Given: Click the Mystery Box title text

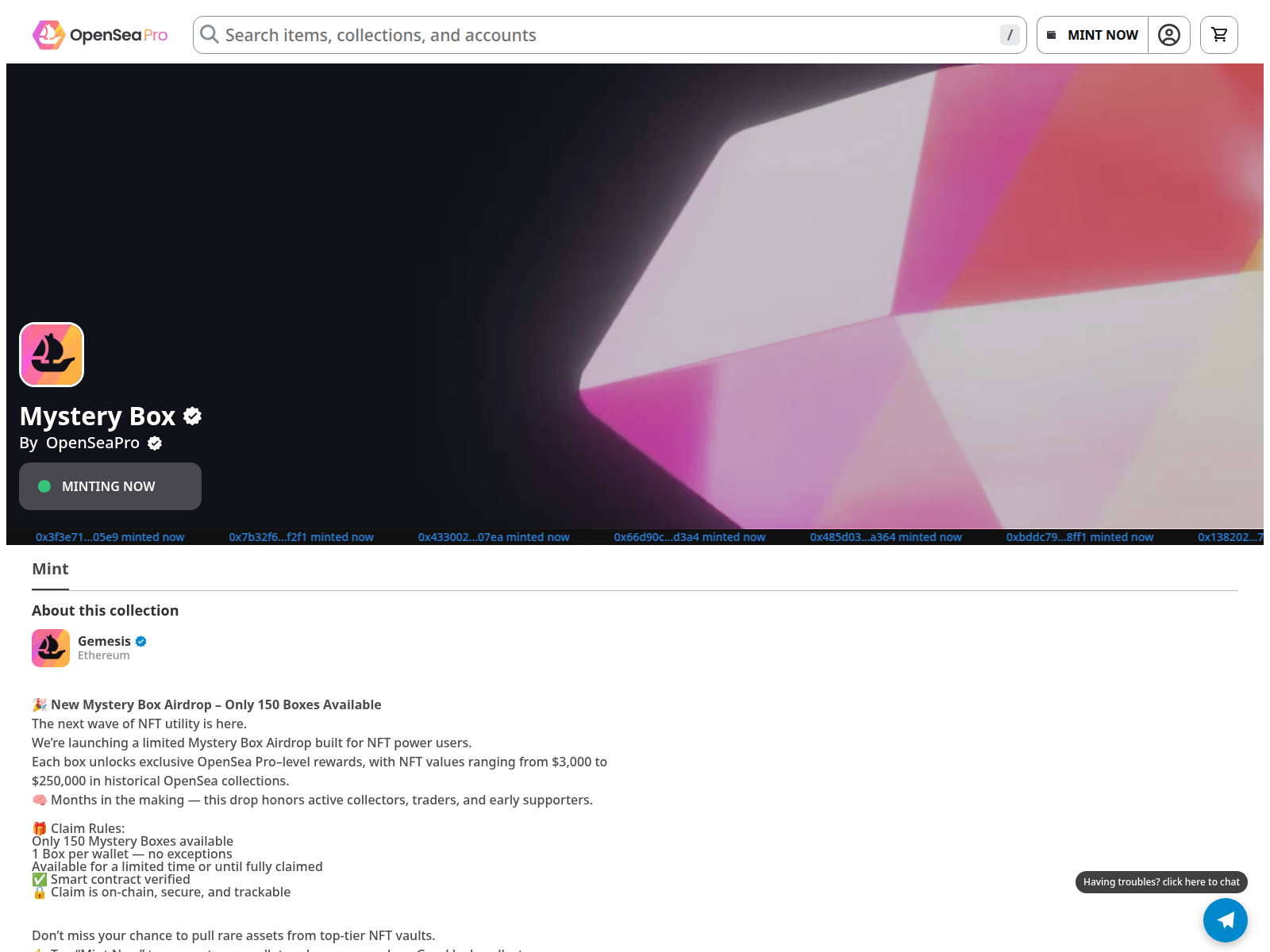Looking at the screenshot, I should (x=98, y=416).
